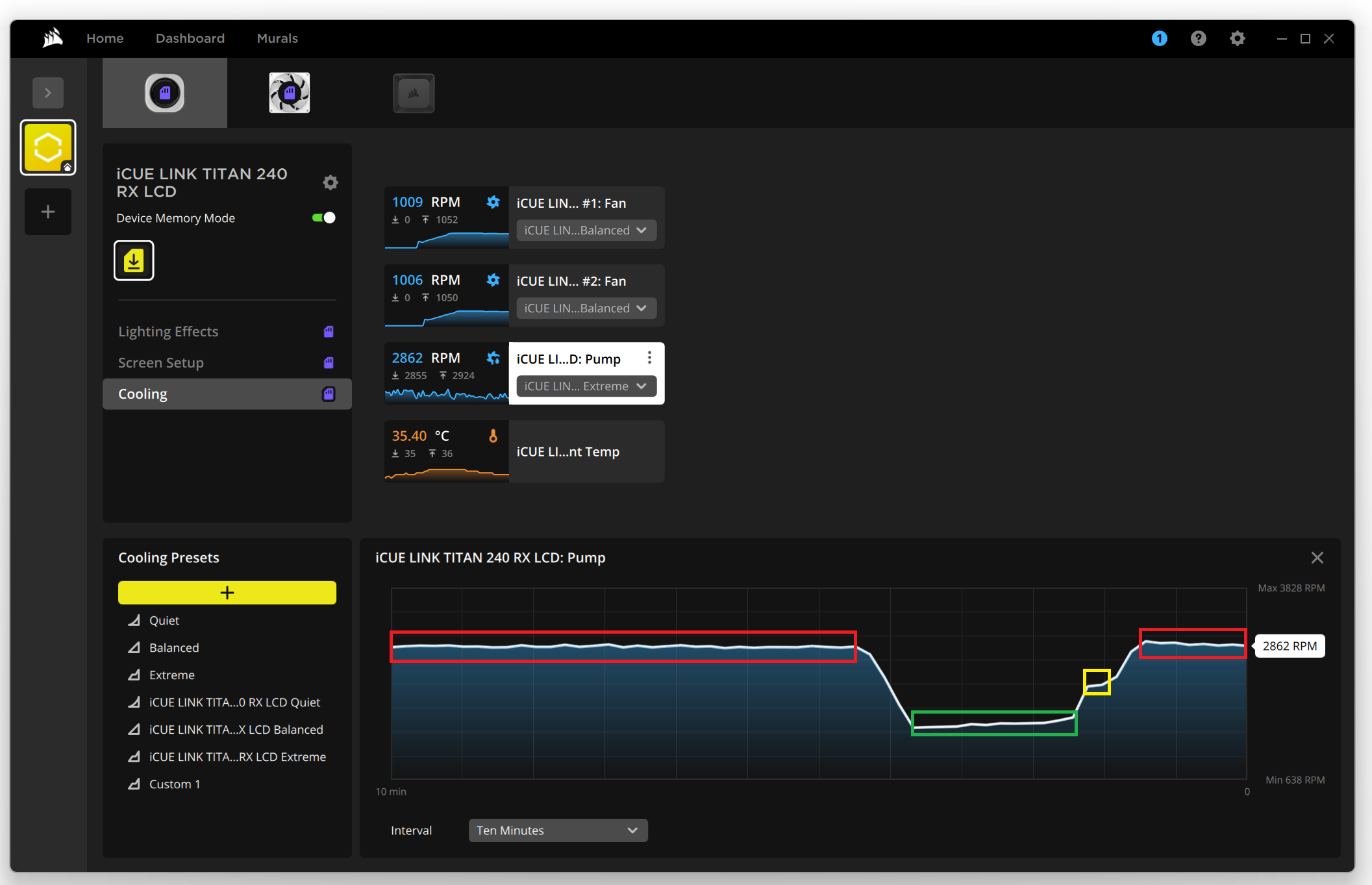The width and height of the screenshot is (1372, 885).
Task: Expand the sidebar with arrow button
Action: [x=48, y=93]
